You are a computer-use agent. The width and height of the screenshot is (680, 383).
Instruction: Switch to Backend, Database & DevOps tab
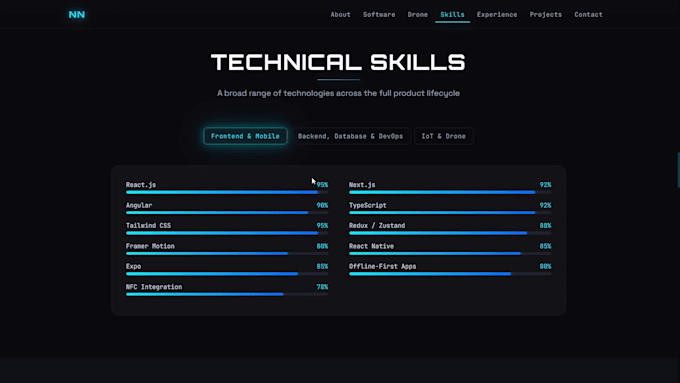[x=350, y=136]
